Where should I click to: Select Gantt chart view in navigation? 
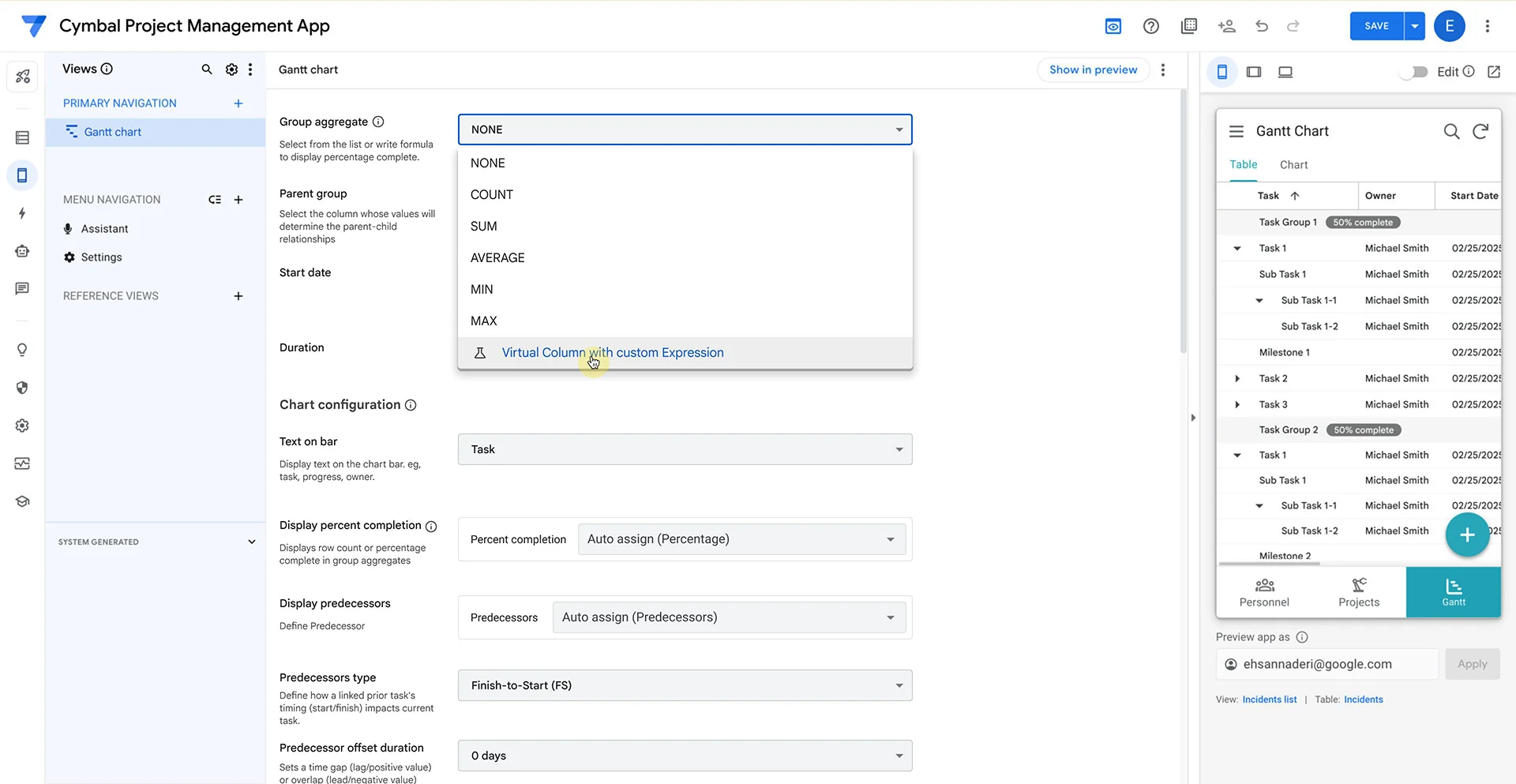tap(156, 132)
